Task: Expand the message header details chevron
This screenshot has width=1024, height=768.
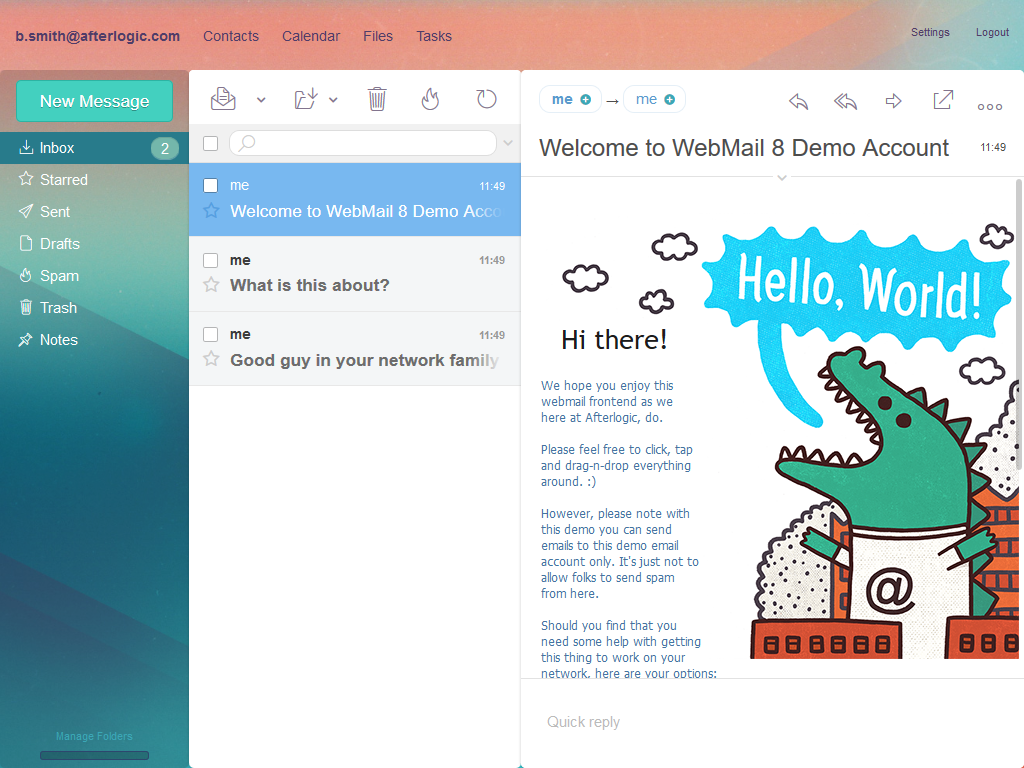Action: click(782, 177)
